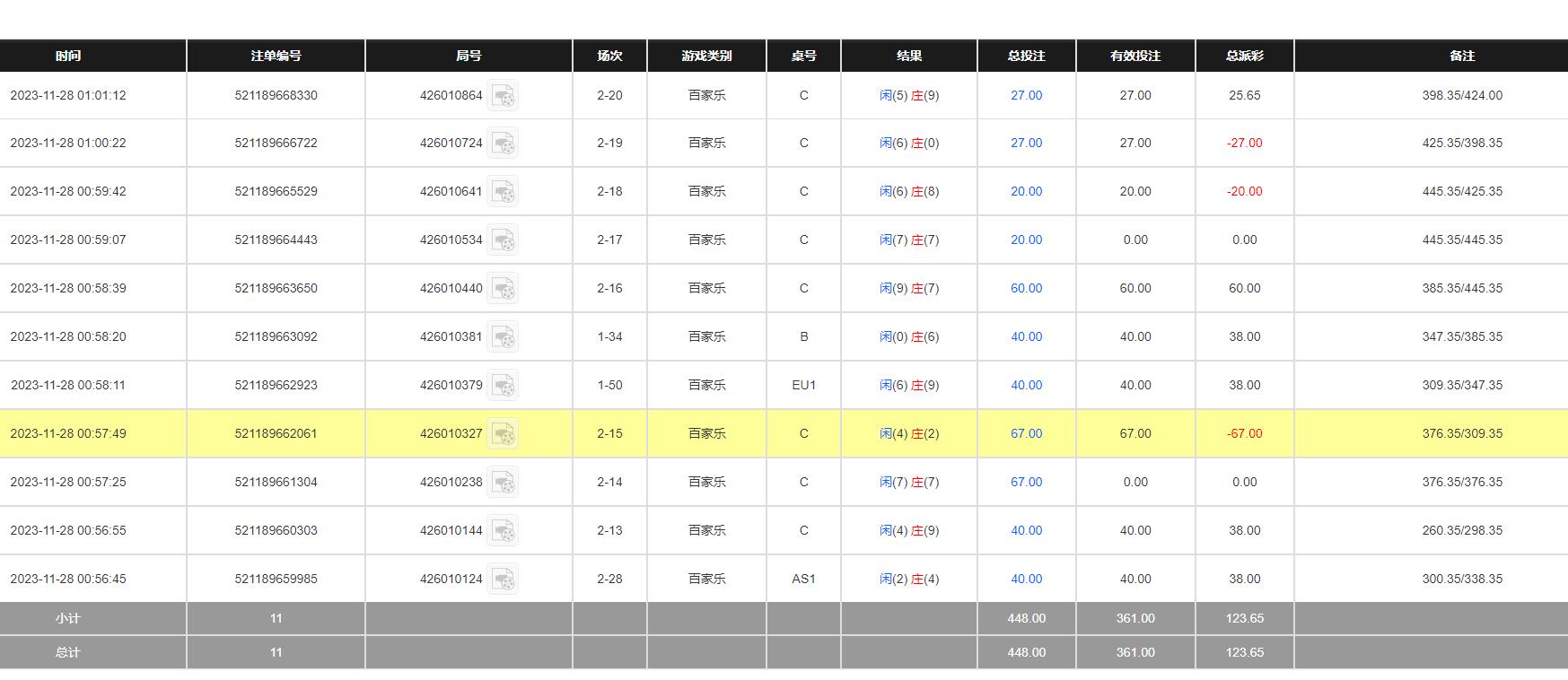This screenshot has height=680, width=1568.
Task: Open video replay icon for round 426010864
Action: tap(503, 95)
